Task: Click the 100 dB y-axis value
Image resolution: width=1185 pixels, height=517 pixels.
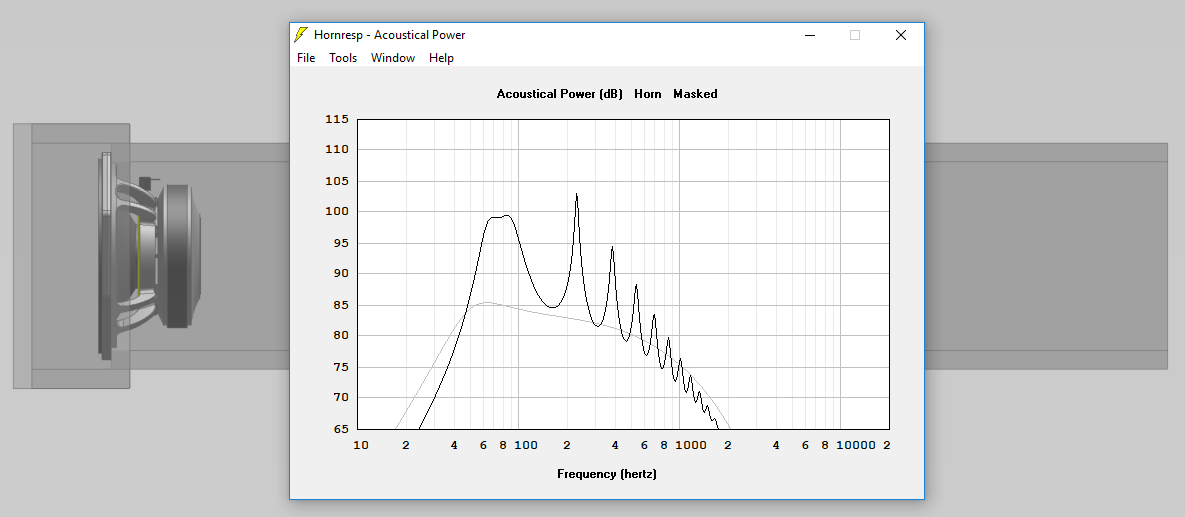Action: [337, 212]
